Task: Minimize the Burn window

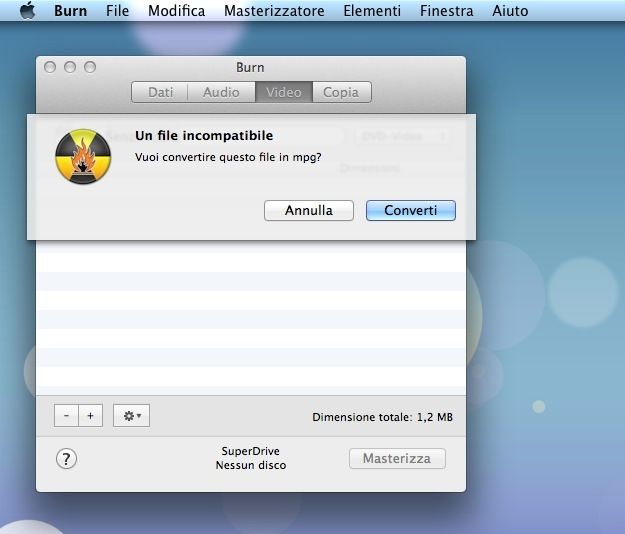Action: (70, 67)
